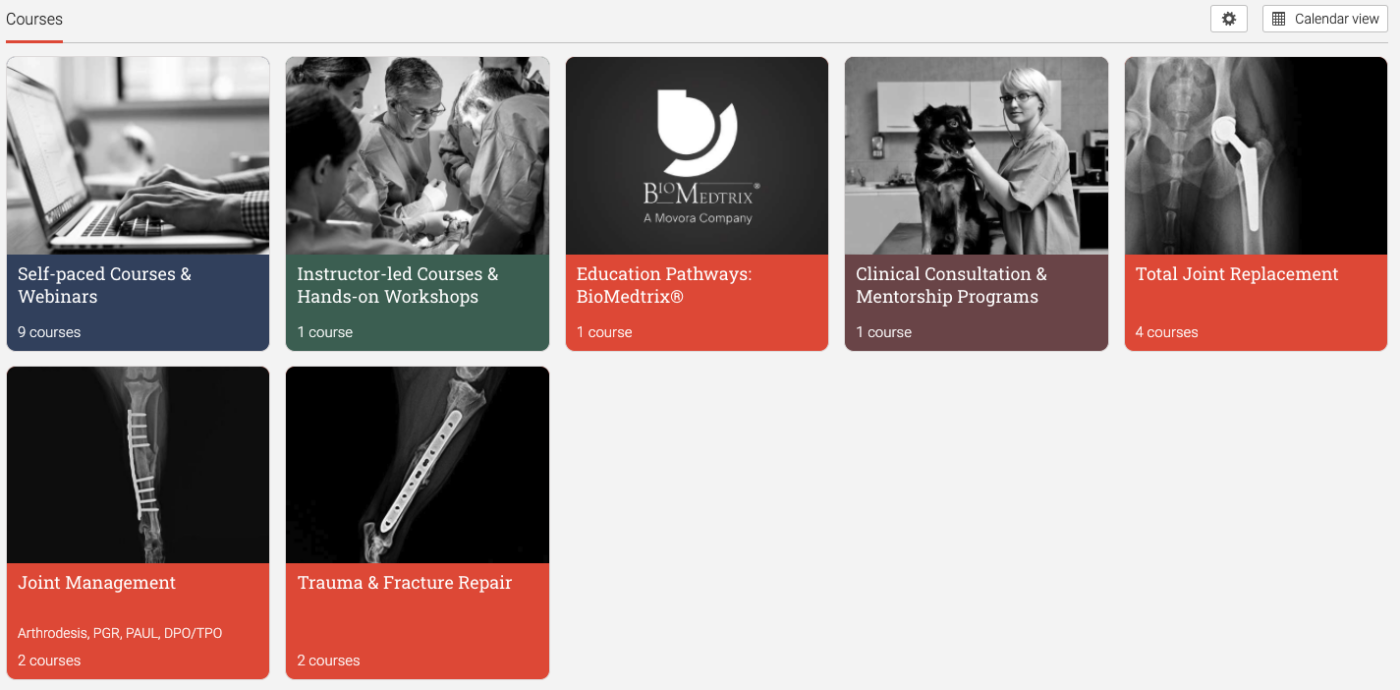Click the calendar grid icon

pos(1278,19)
